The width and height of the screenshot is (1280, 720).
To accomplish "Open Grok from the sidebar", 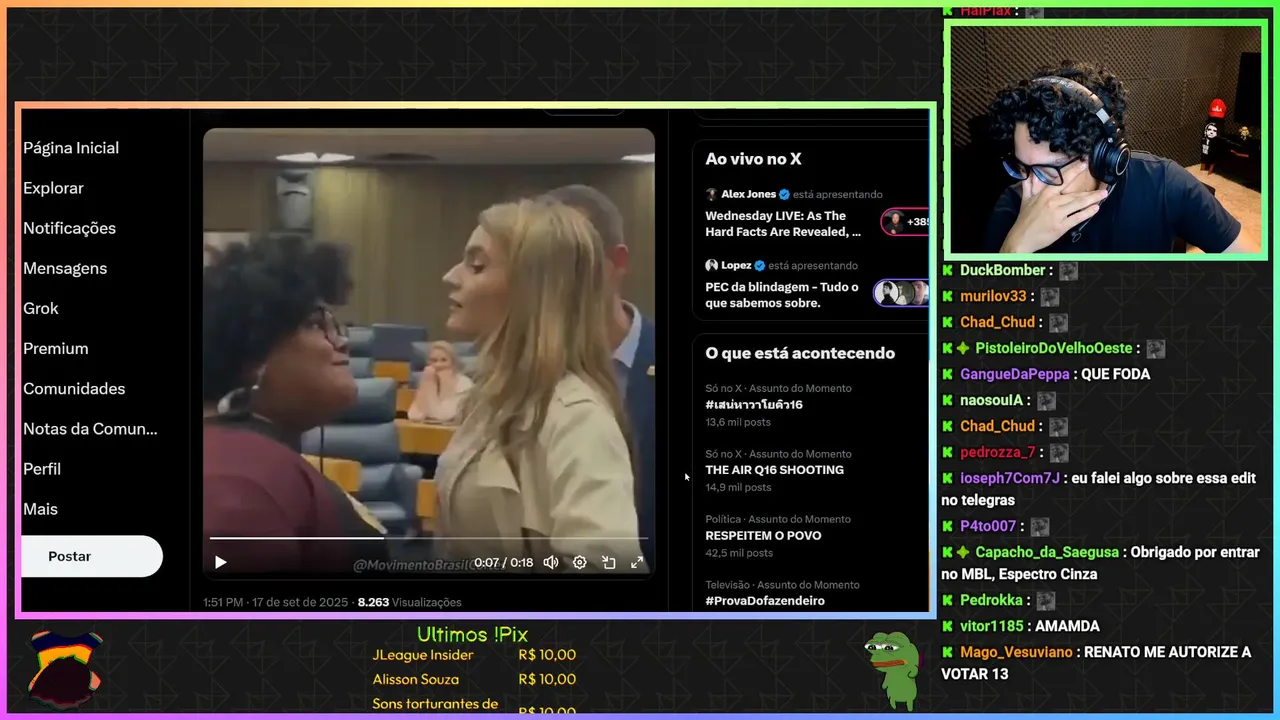I will click(x=41, y=308).
